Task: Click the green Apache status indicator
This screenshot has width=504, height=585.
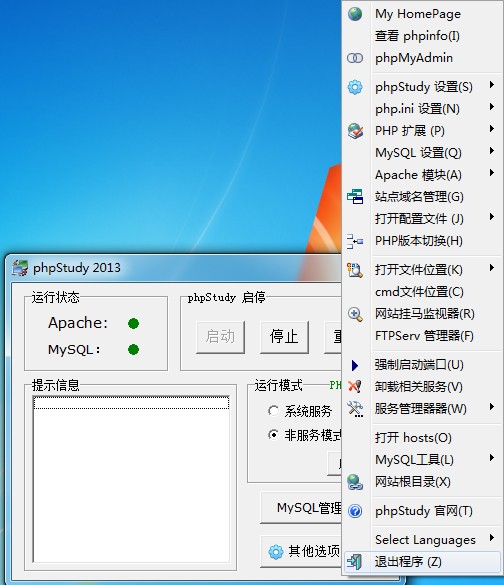Action: pos(133,323)
